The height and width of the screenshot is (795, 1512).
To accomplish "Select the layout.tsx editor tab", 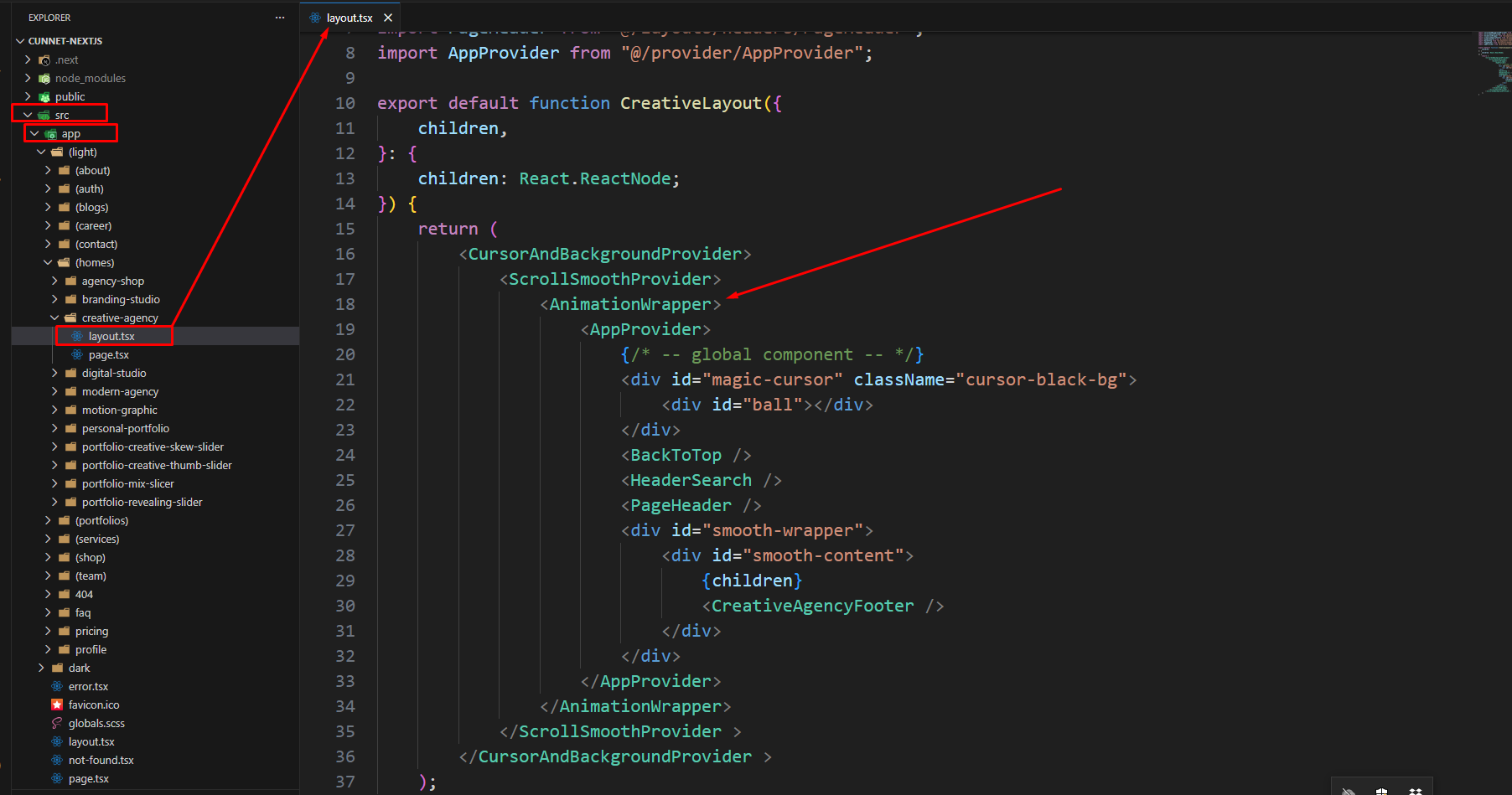I will pyautogui.click(x=349, y=18).
